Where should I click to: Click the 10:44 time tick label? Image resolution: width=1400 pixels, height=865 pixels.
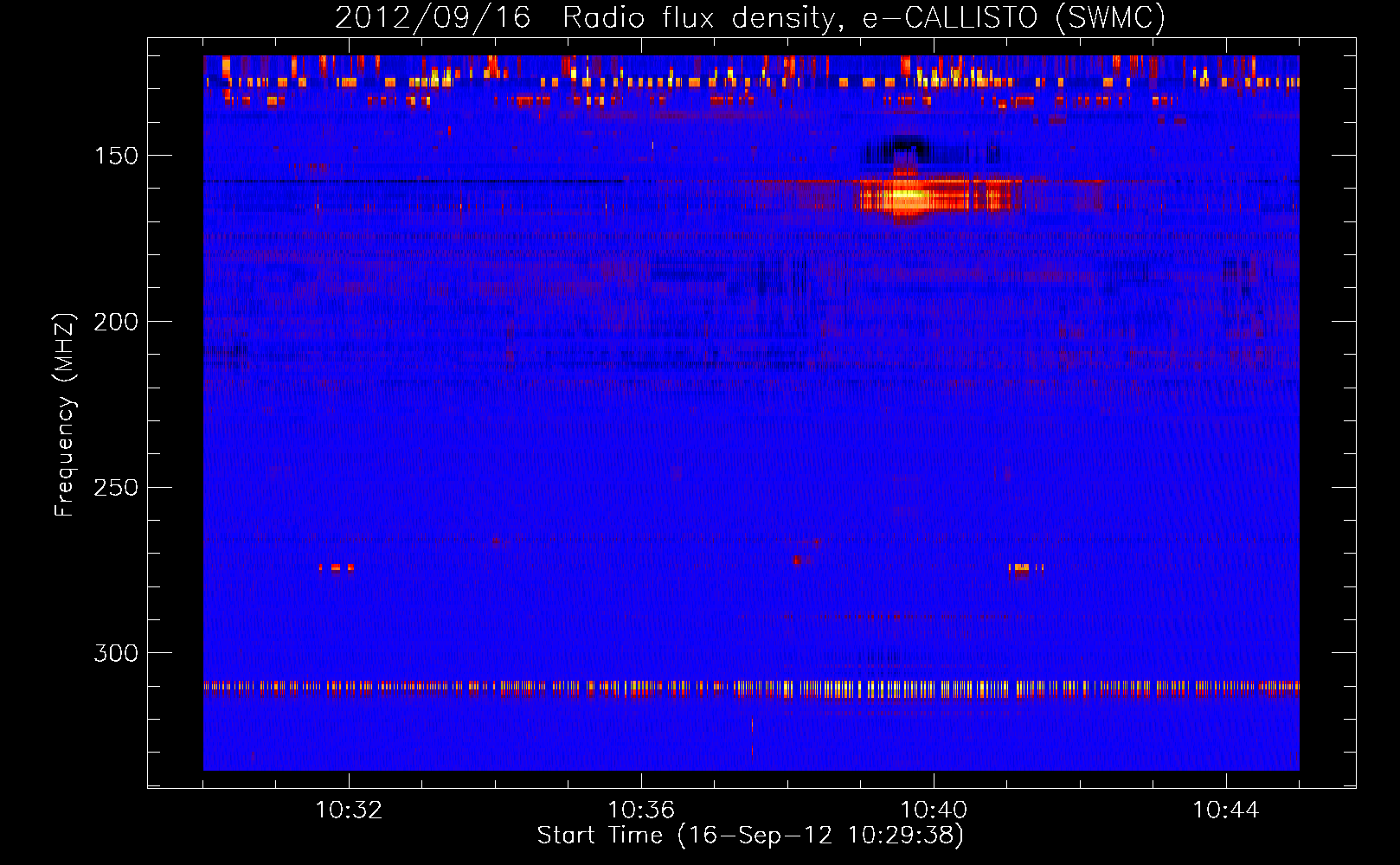click(x=1226, y=811)
